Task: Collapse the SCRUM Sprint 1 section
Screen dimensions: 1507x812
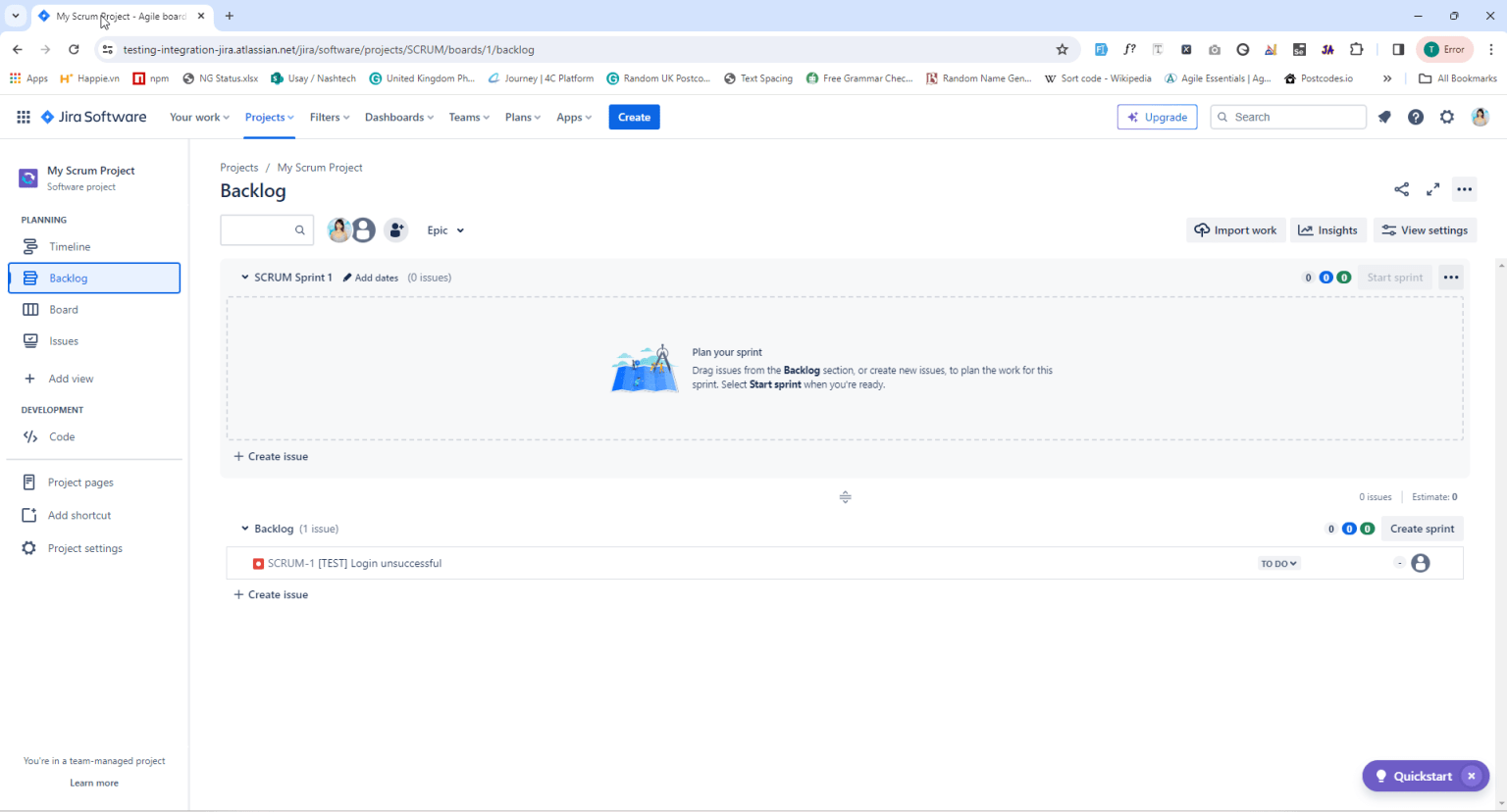Action: [244, 278]
